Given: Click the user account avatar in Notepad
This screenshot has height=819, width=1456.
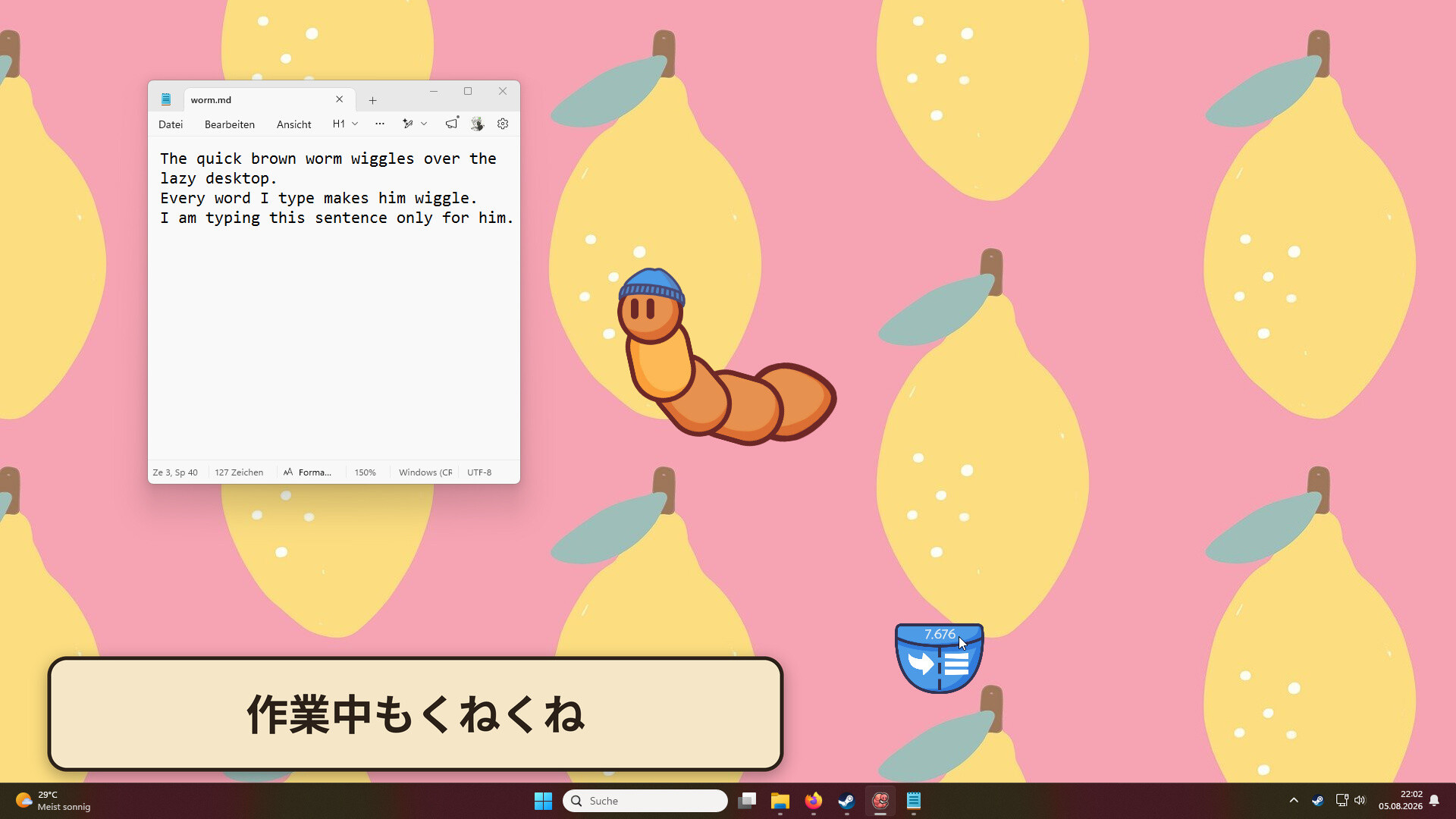Looking at the screenshot, I should [477, 124].
